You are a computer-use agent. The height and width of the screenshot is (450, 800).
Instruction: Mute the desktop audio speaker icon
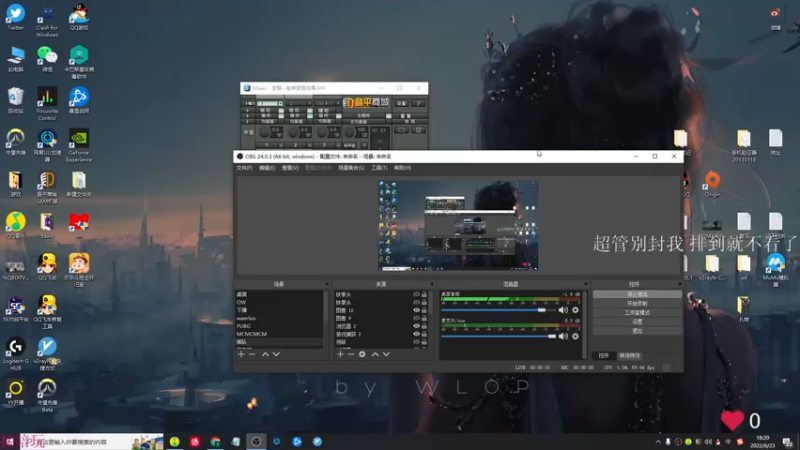[x=563, y=310]
